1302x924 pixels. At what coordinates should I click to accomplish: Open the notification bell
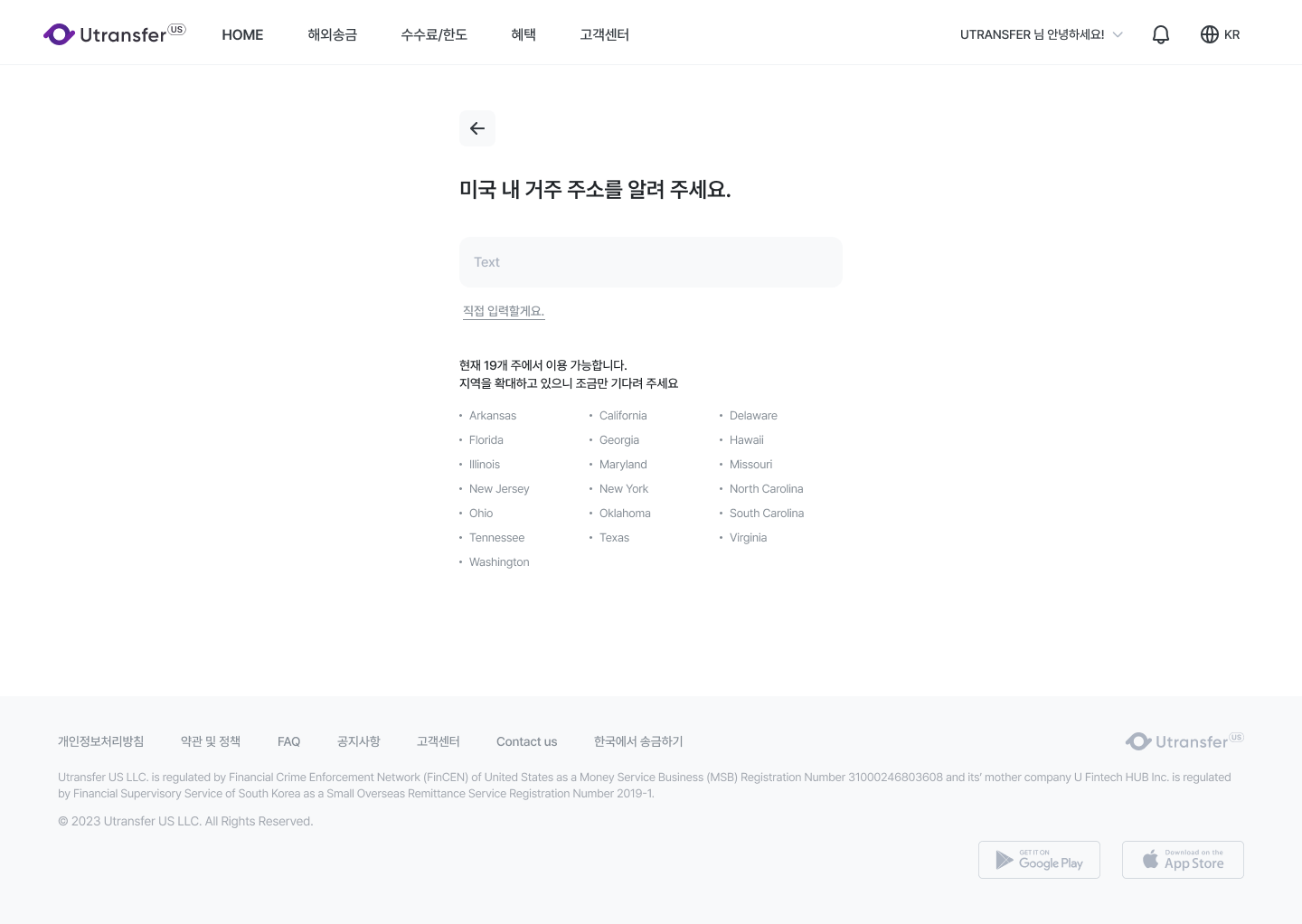point(1161,34)
